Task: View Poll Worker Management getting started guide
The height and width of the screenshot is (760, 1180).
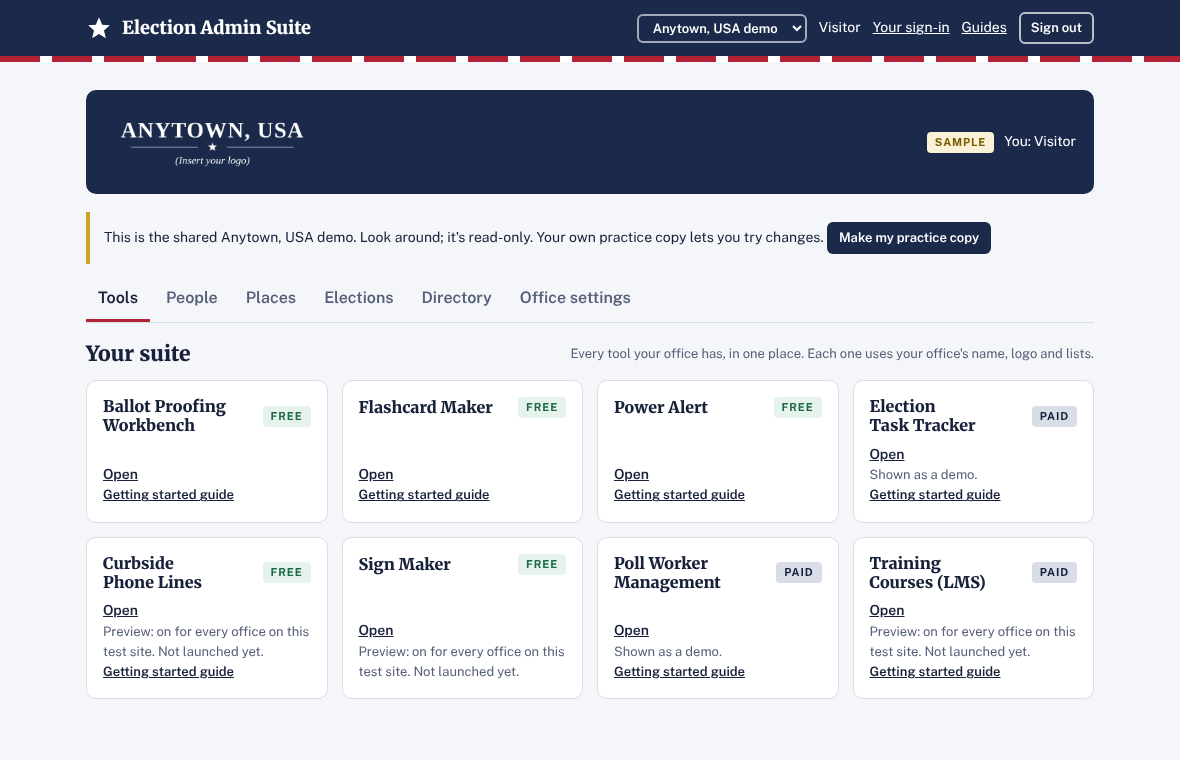Action: point(680,671)
